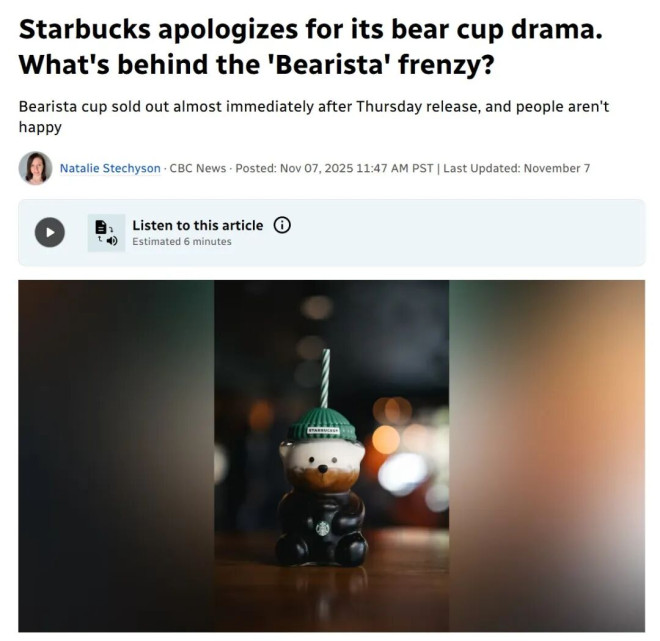Click the green beanie lid on the cup
This screenshot has width=660, height=641.
click(x=322, y=424)
